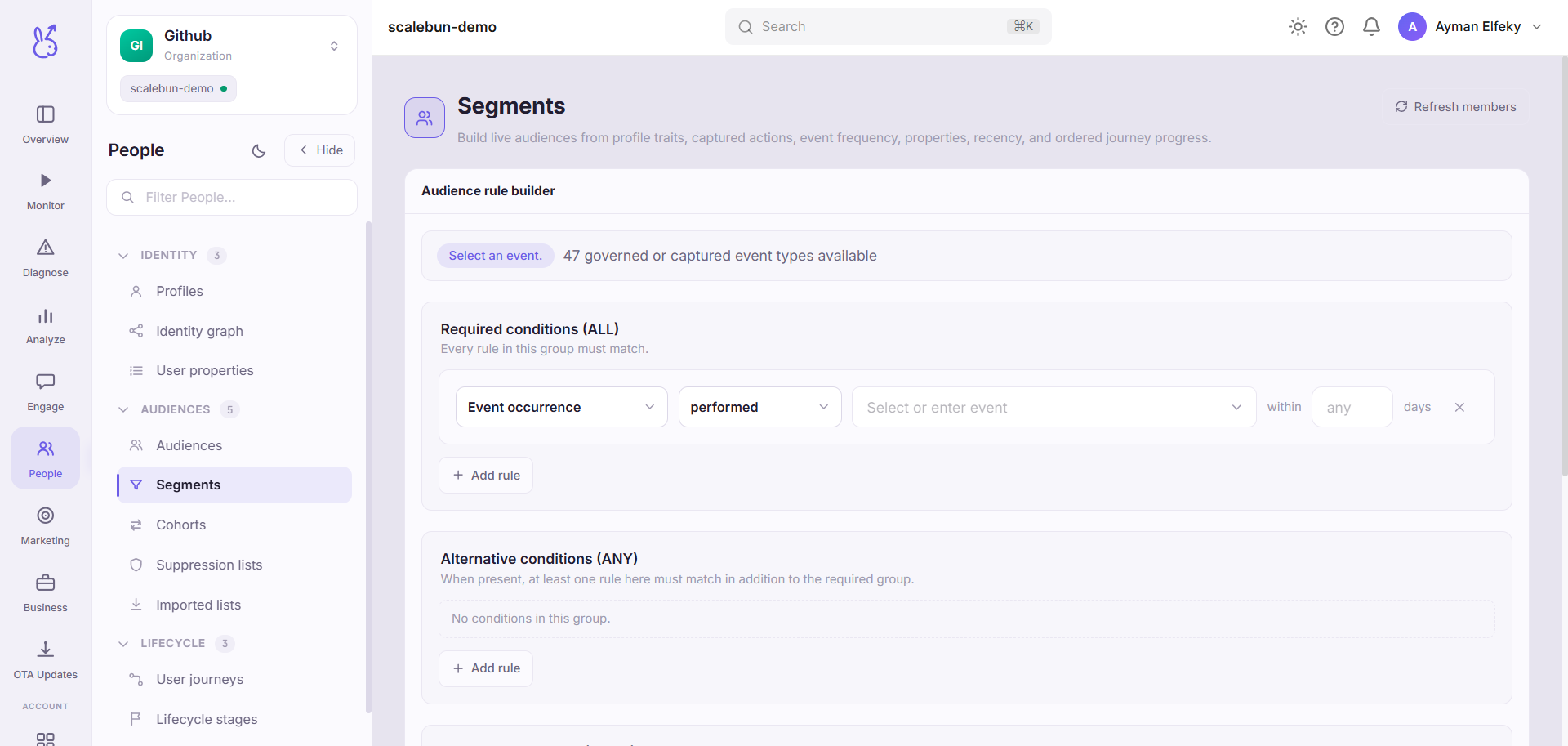Open the OTA Updates section
1568x746 pixels.
coord(45,660)
